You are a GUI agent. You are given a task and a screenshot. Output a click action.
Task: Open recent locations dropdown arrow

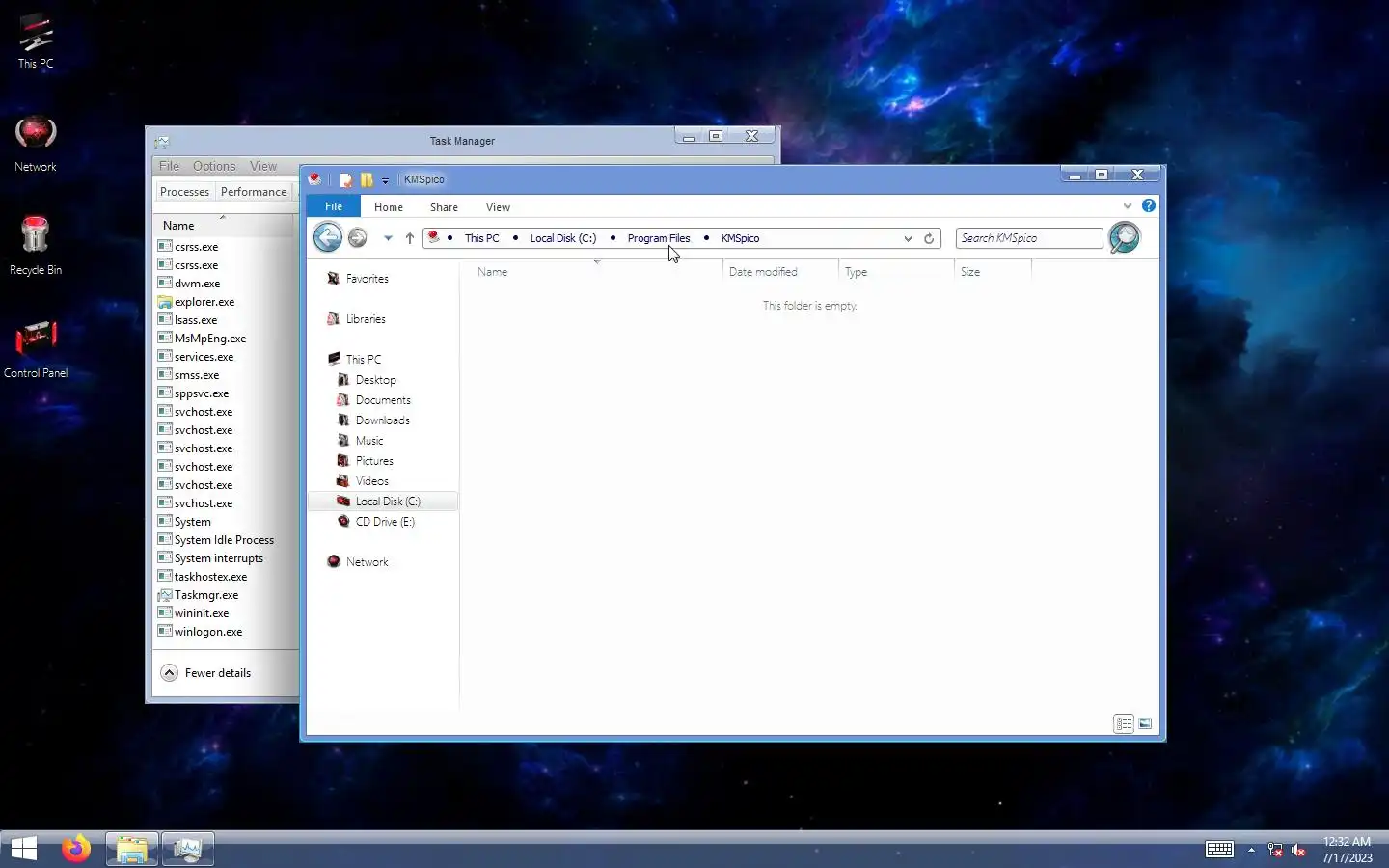click(x=388, y=238)
